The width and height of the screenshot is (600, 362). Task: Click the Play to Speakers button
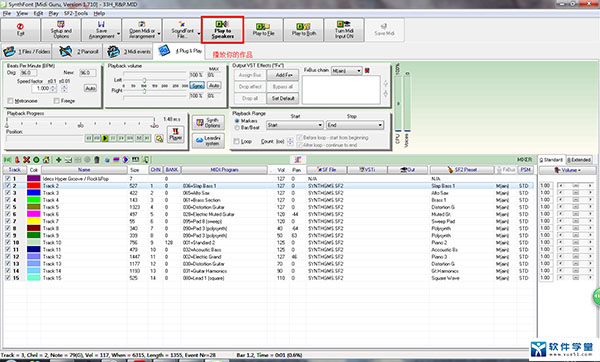click(x=223, y=29)
